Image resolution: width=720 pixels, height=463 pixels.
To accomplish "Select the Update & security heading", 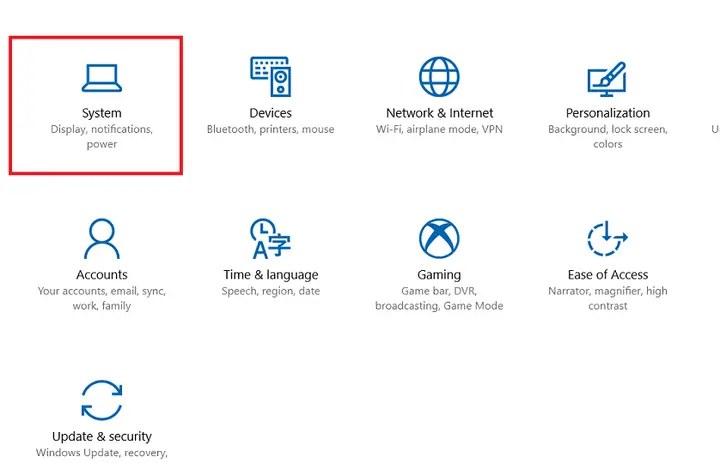I will [x=101, y=436].
